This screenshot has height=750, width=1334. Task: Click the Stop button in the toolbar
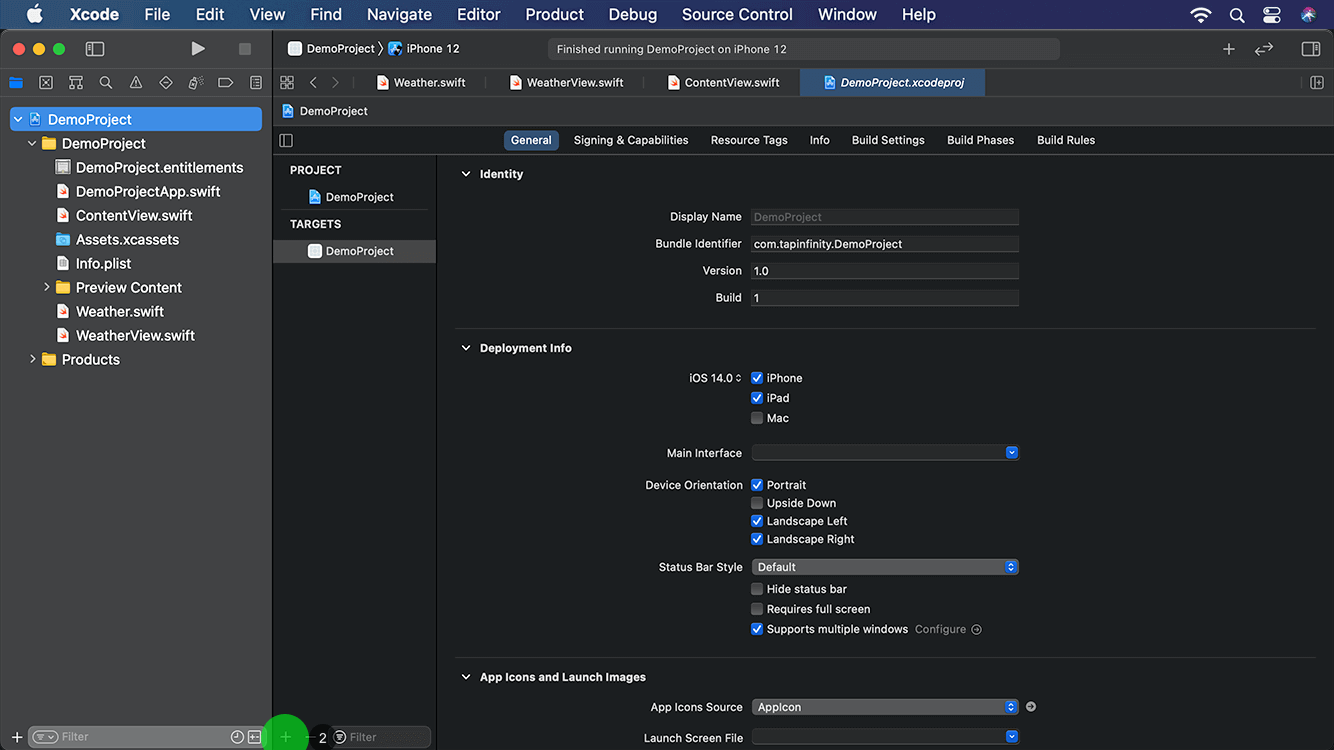[x=245, y=48]
